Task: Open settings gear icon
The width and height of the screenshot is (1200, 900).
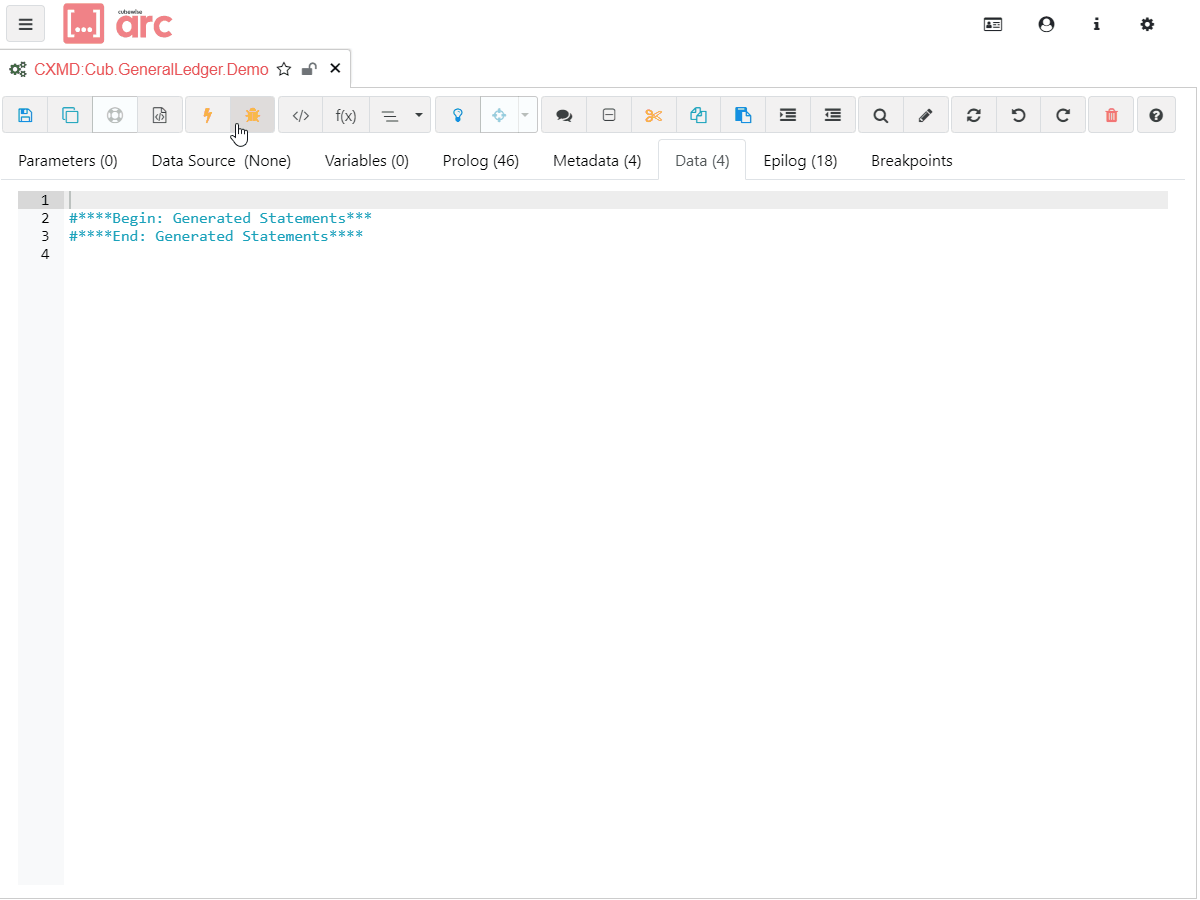Action: pyautogui.click(x=1147, y=24)
